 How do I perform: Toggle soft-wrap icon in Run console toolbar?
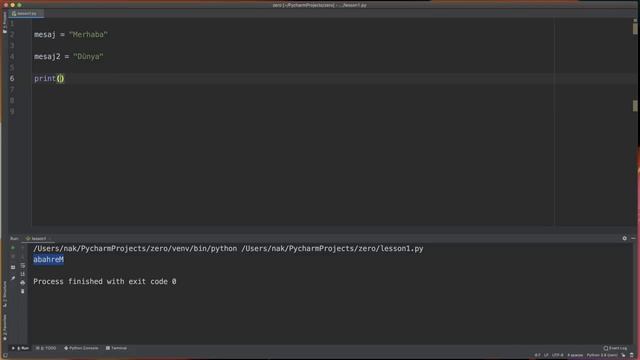[22, 266]
